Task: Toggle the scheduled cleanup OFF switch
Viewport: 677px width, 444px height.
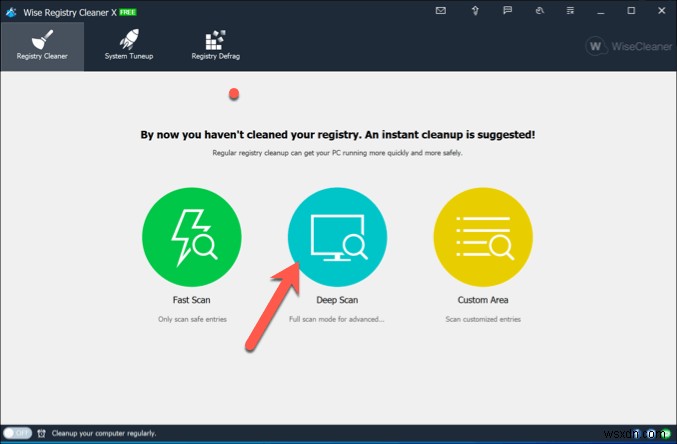Action: pyautogui.click(x=17, y=433)
